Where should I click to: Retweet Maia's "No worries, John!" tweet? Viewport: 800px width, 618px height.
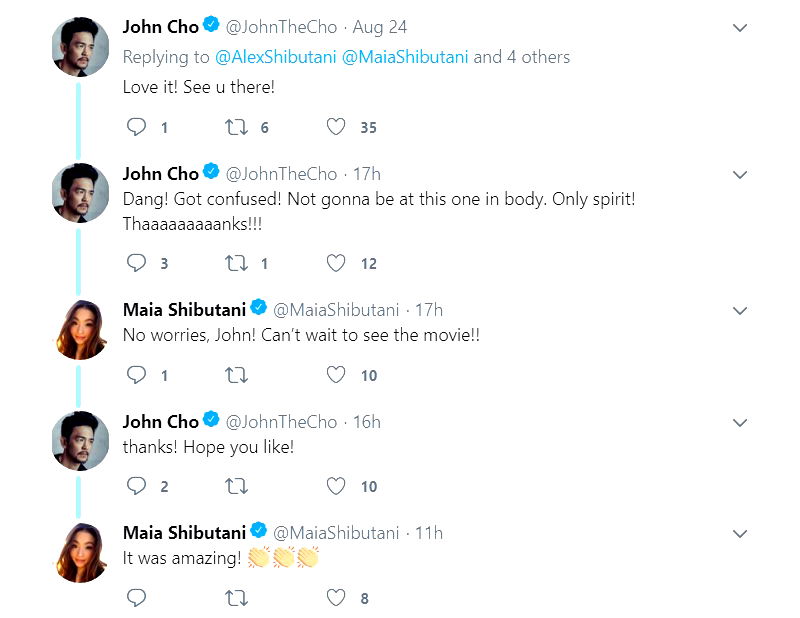pos(236,375)
